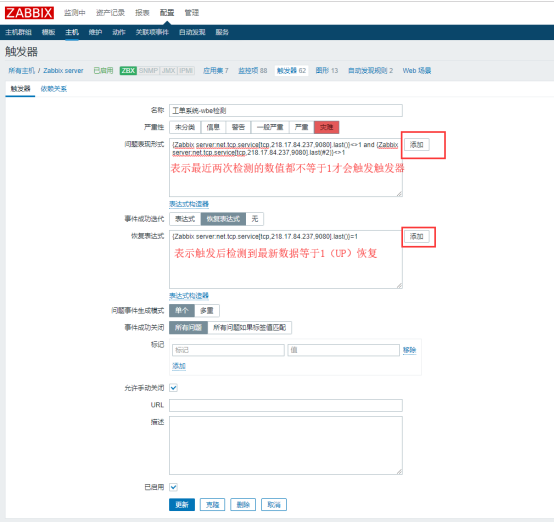Toggle the 已启用 checkbox
554x522 pixels.
coord(173,487)
